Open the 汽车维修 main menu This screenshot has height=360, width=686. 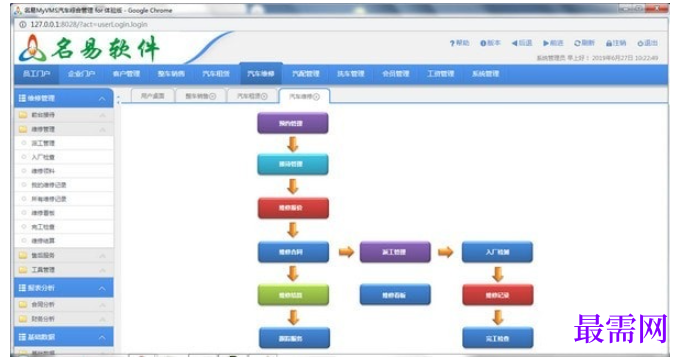261,74
